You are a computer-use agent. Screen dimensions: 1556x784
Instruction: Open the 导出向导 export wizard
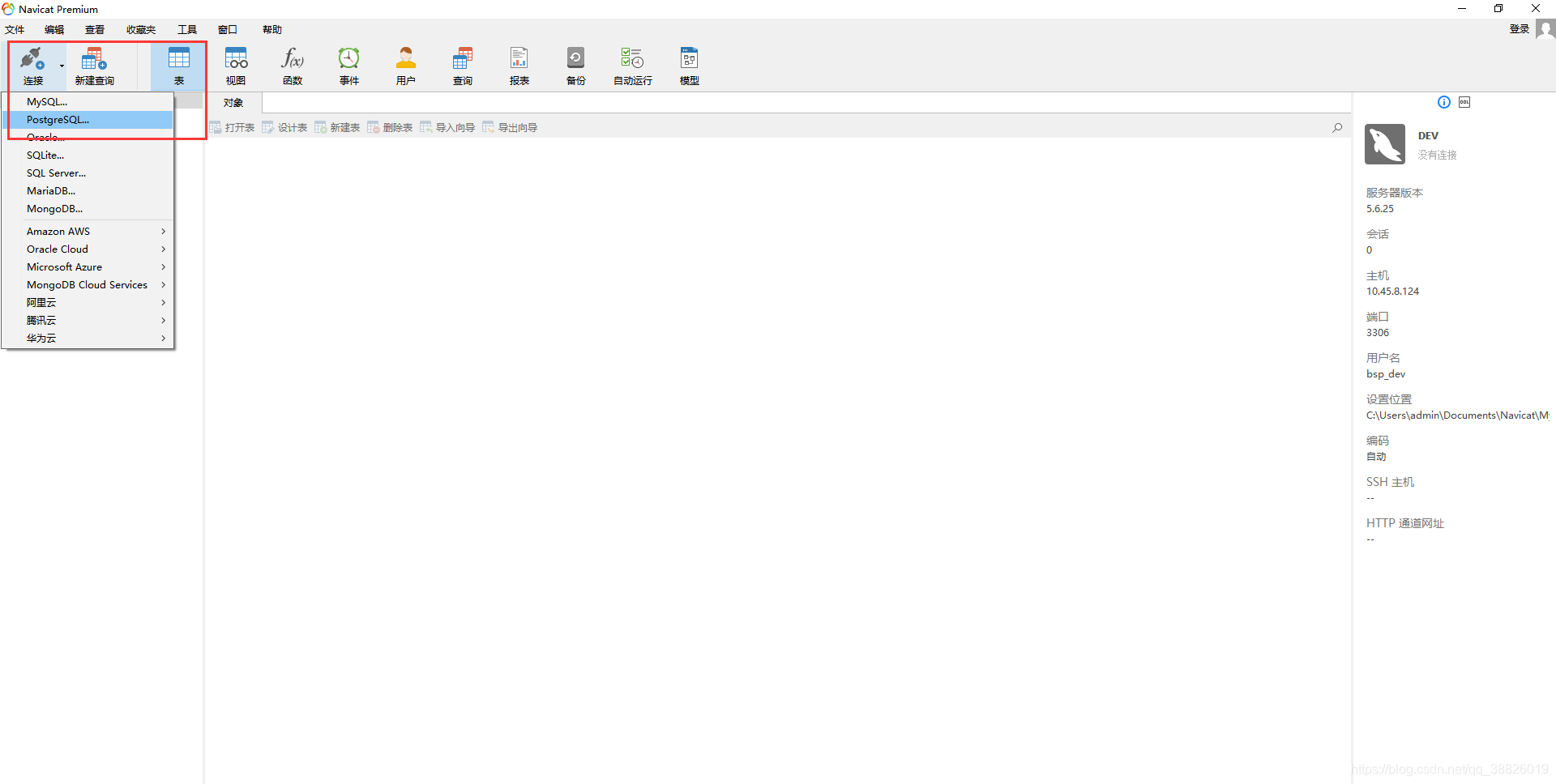tap(510, 127)
